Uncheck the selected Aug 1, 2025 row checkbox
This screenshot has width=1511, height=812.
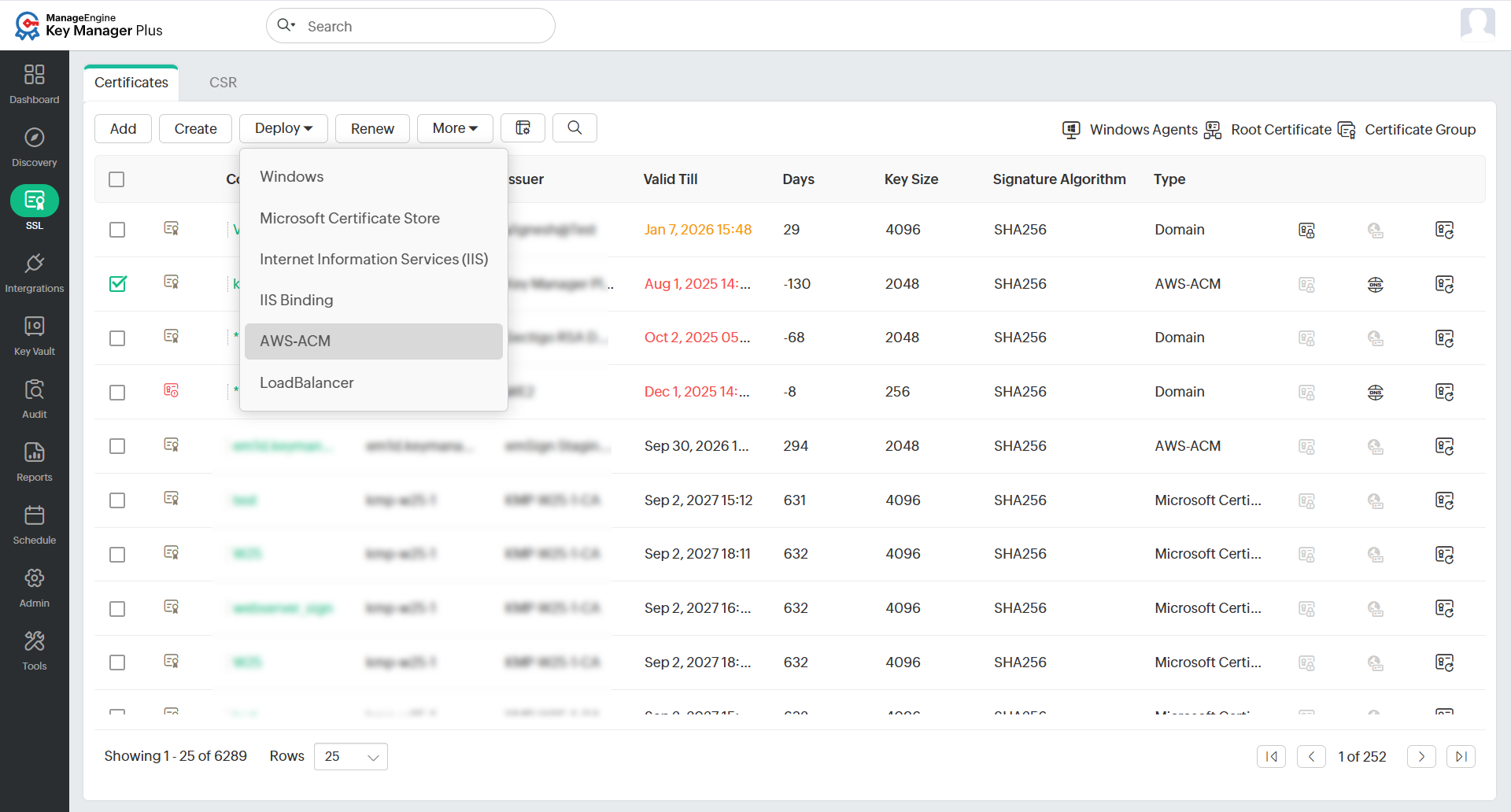coord(117,283)
